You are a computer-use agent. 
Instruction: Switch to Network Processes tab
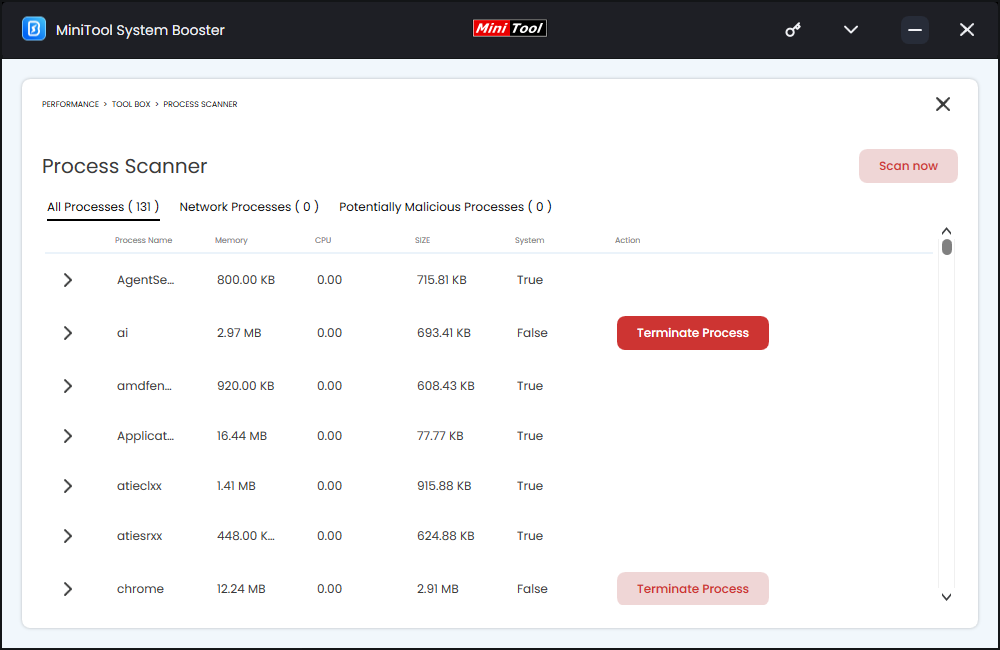(249, 207)
